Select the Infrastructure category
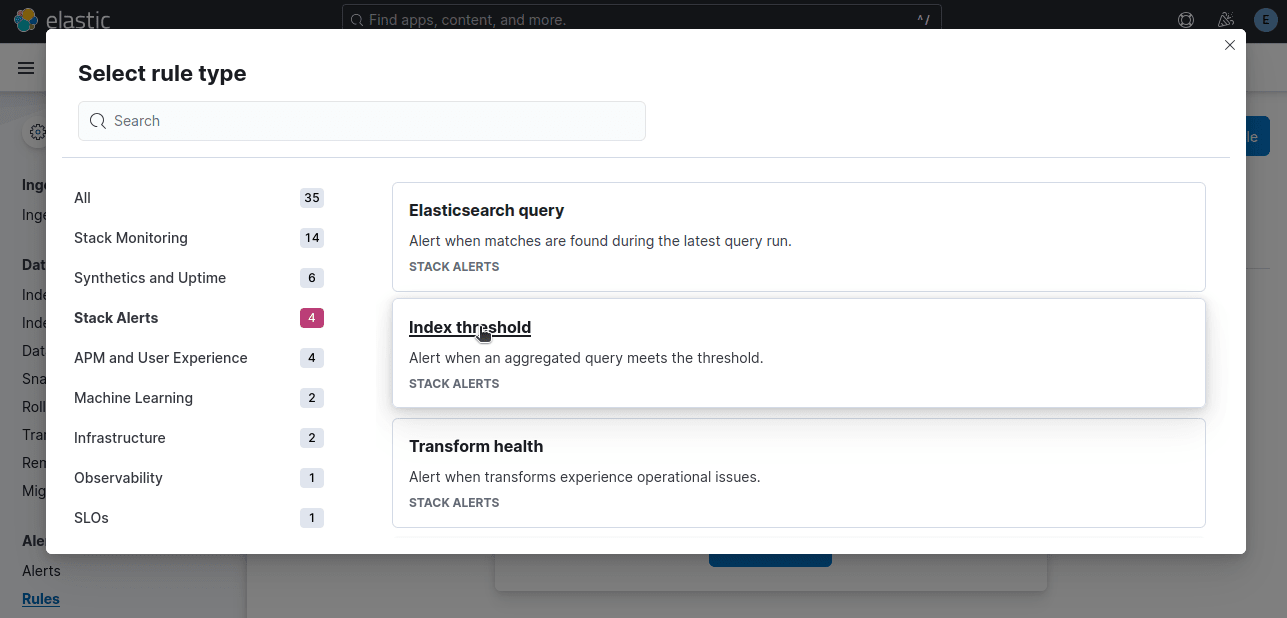The image size is (1287, 618). pyautogui.click(x=199, y=438)
